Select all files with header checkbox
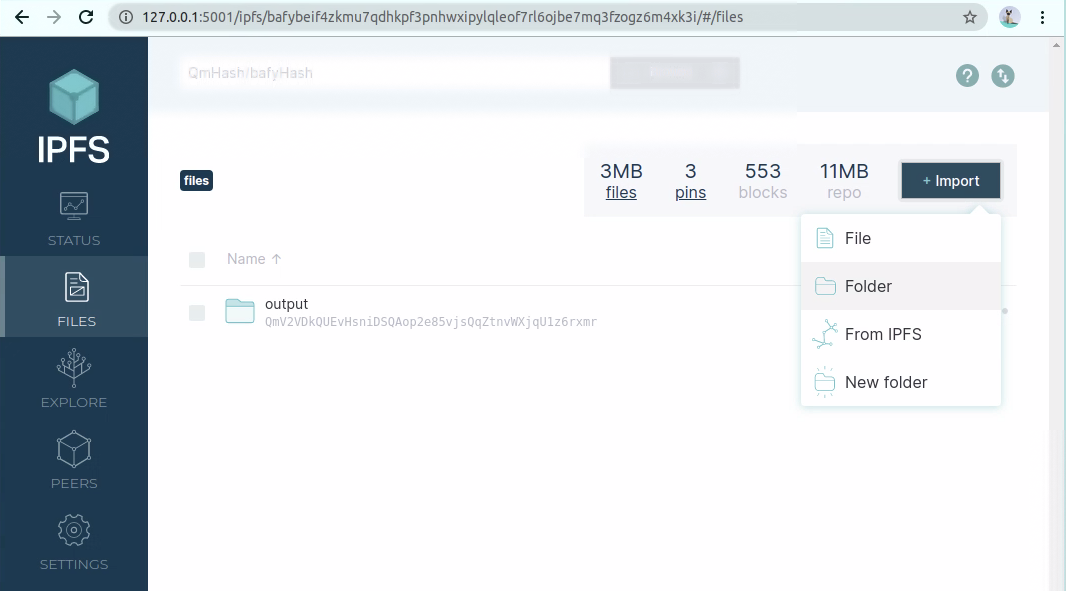1066x591 pixels. [197, 260]
